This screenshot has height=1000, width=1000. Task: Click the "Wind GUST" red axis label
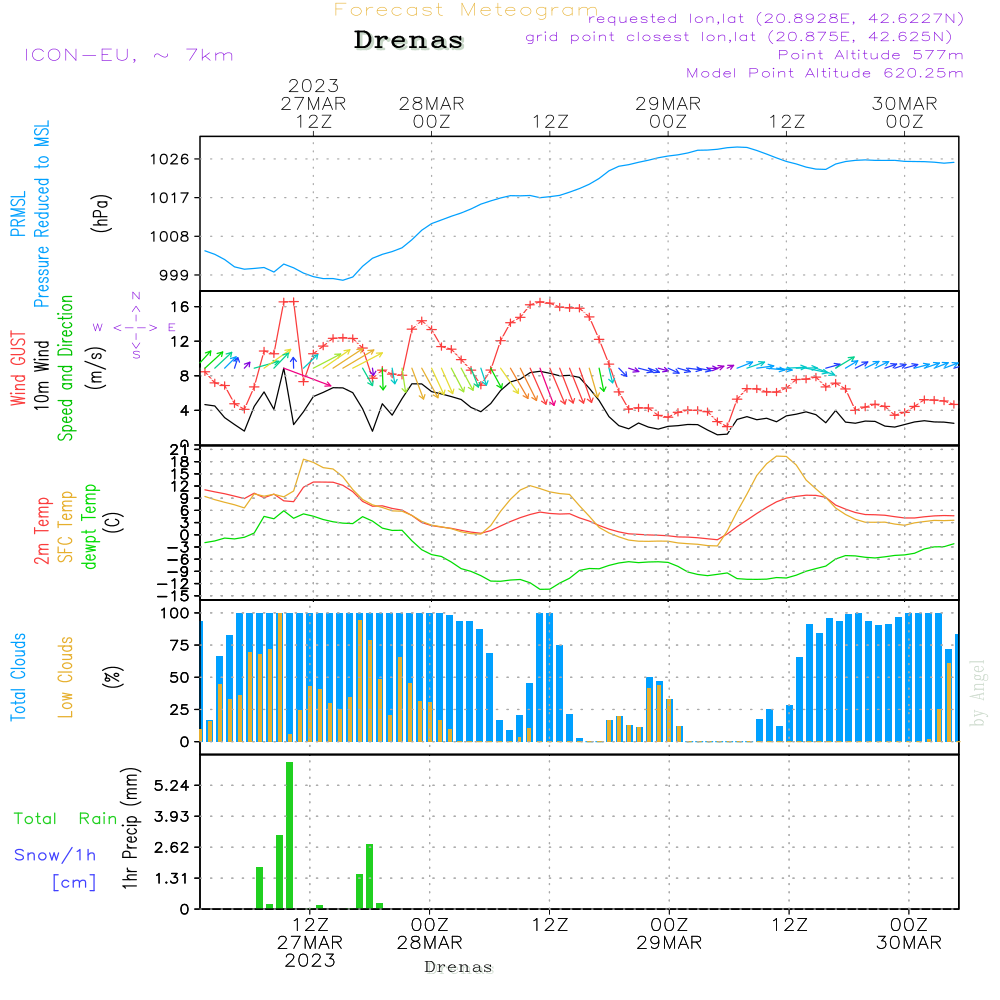pyautogui.click(x=18, y=368)
